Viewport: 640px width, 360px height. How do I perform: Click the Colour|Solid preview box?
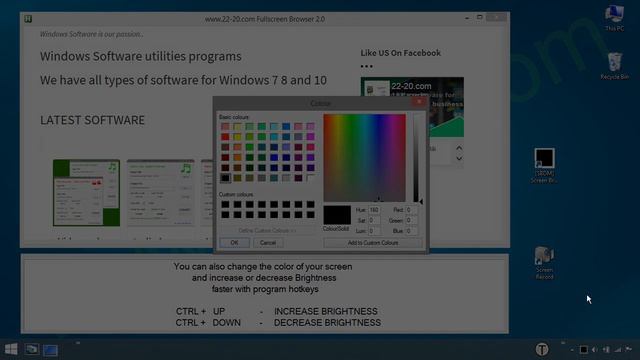[337, 215]
